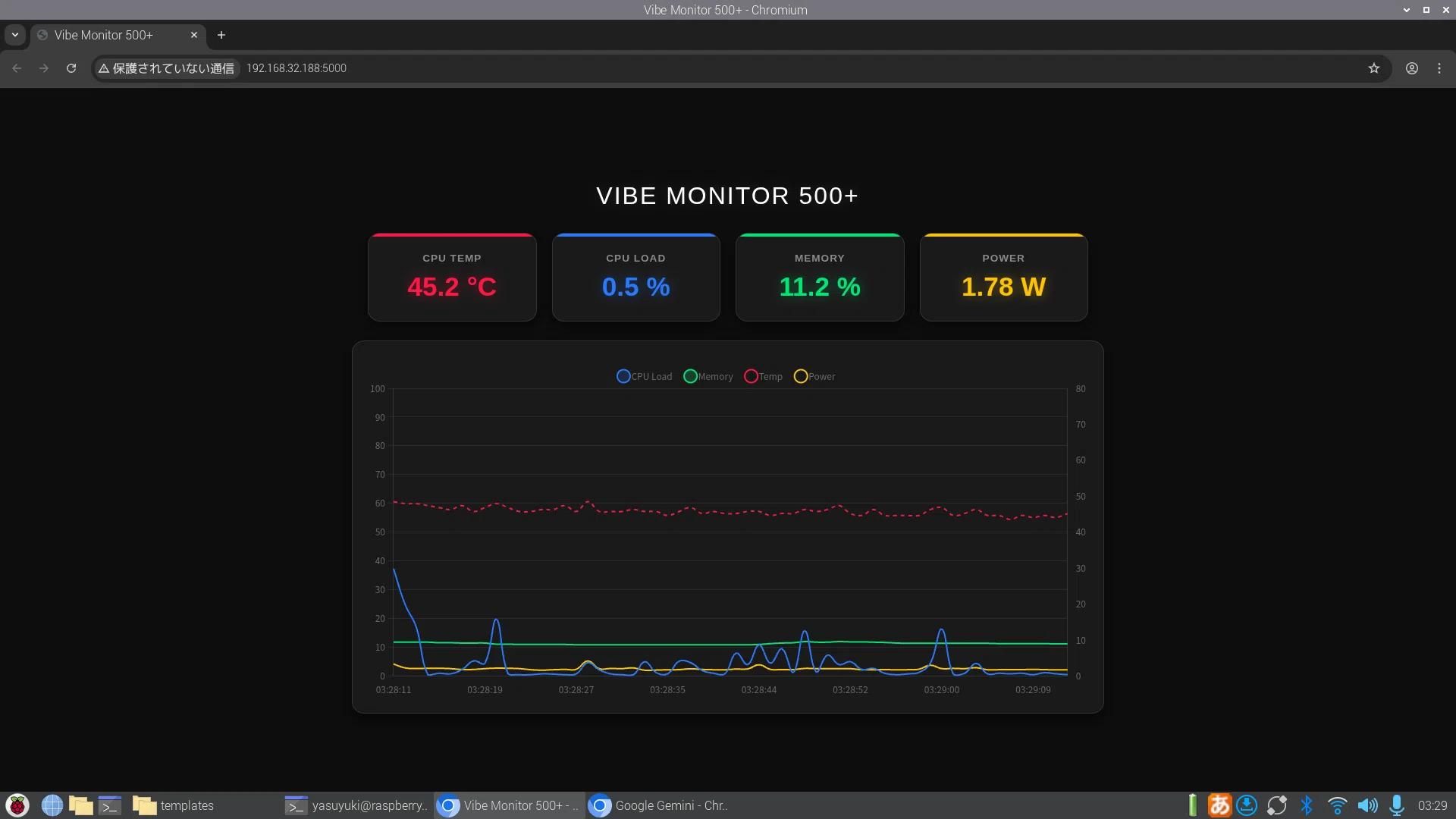This screenshot has width=1456, height=819.
Task: Click the browser back arrow
Action: click(17, 68)
